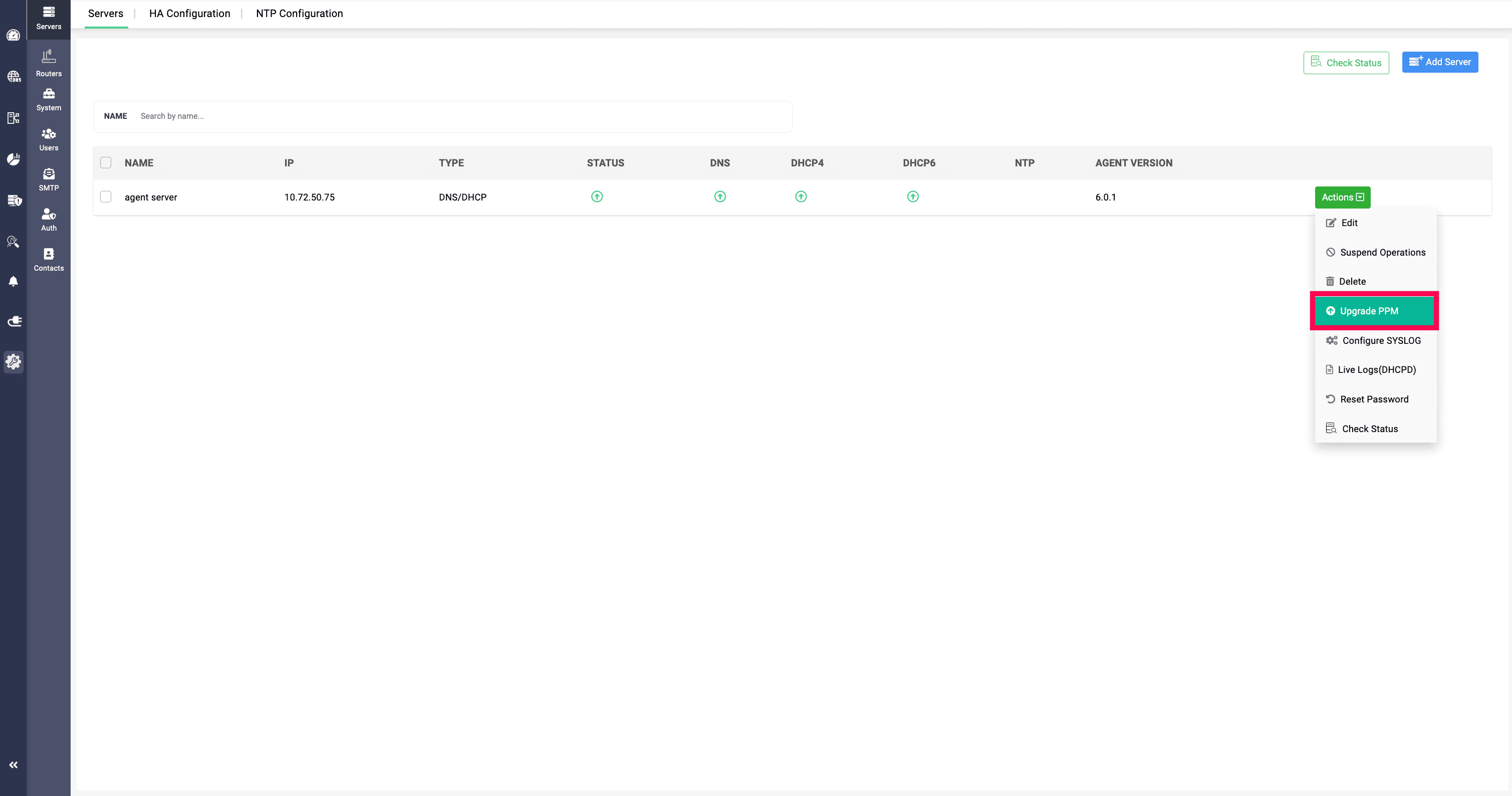Switch to the HA Configuration tab

(189, 13)
